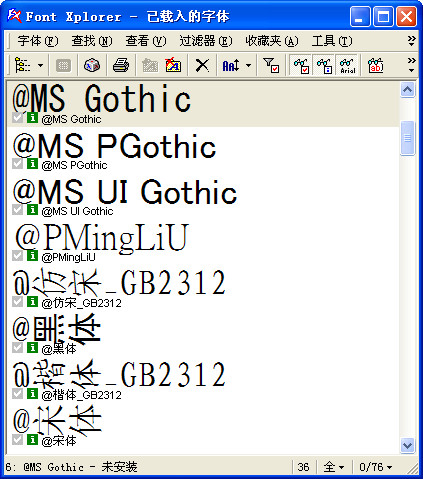Click the small @PMingLiU name label
The height and width of the screenshot is (479, 423).
[69, 257]
